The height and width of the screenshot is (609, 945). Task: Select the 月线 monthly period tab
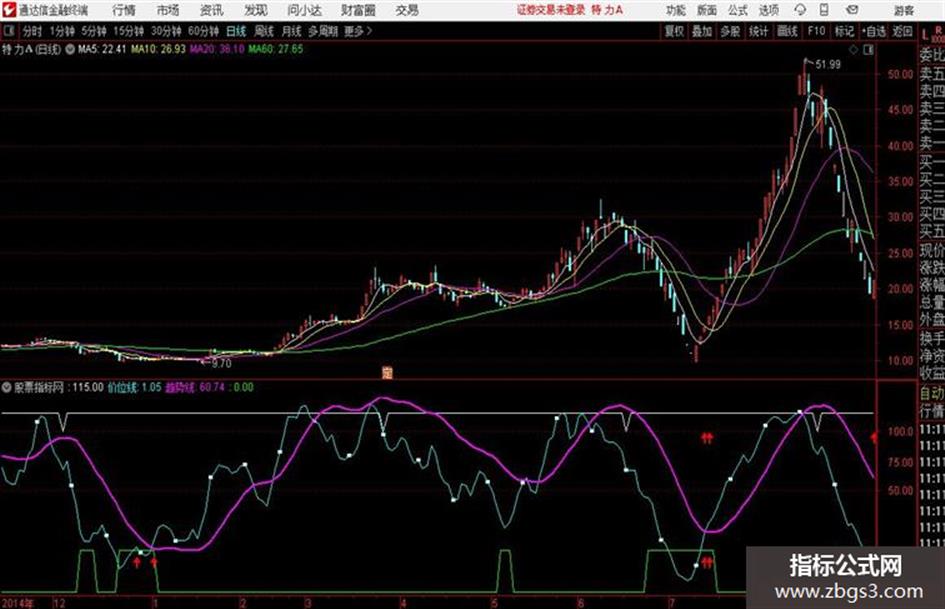click(x=291, y=31)
